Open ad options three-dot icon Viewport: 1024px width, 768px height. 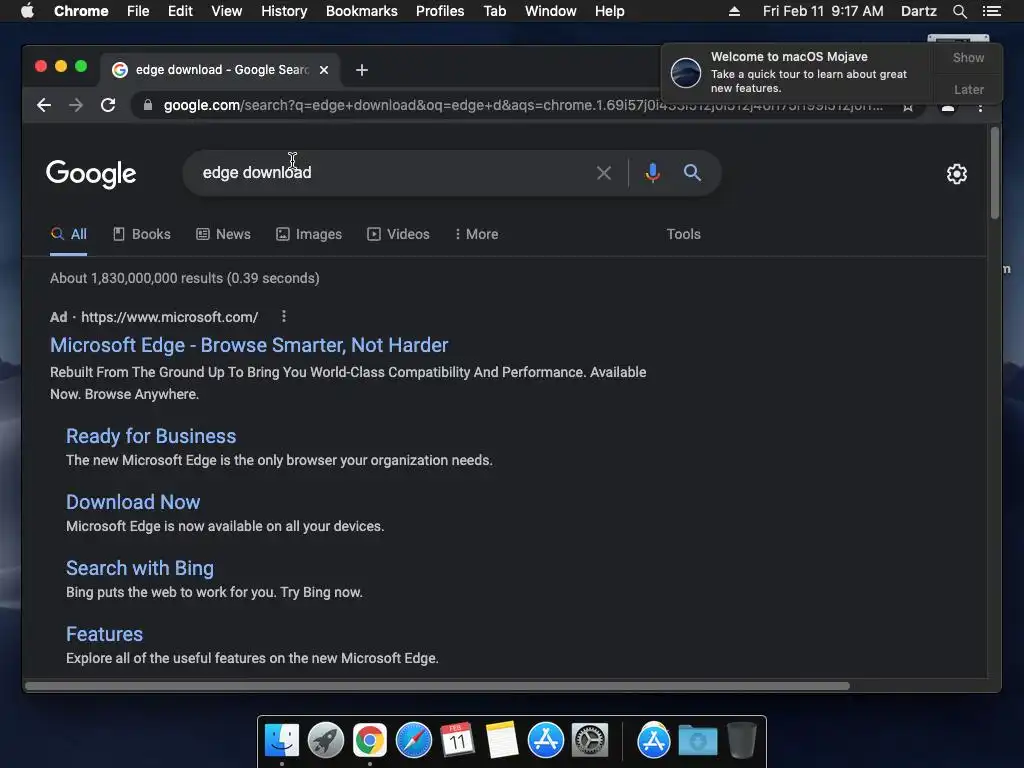(x=283, y=317)
